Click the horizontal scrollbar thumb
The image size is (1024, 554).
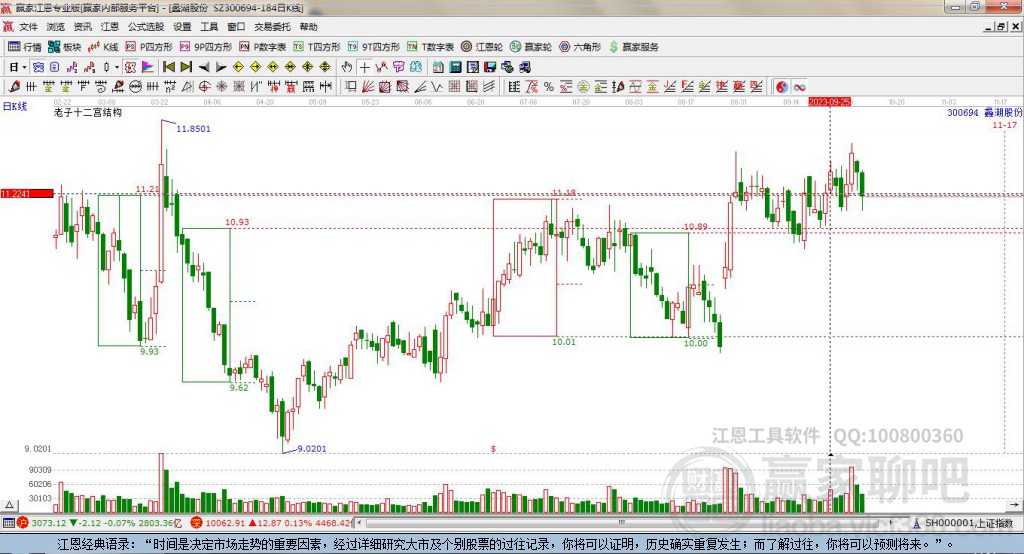tap(621, 523)
